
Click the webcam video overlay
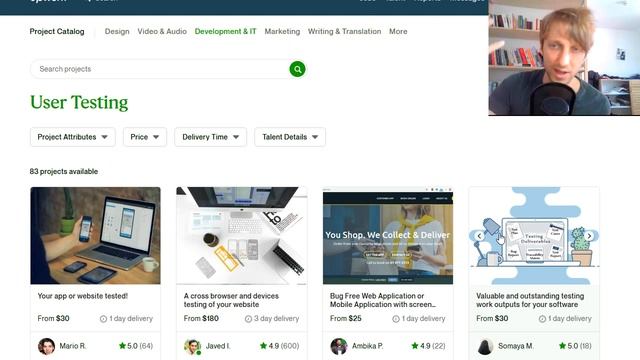click(x=564, y=58)
